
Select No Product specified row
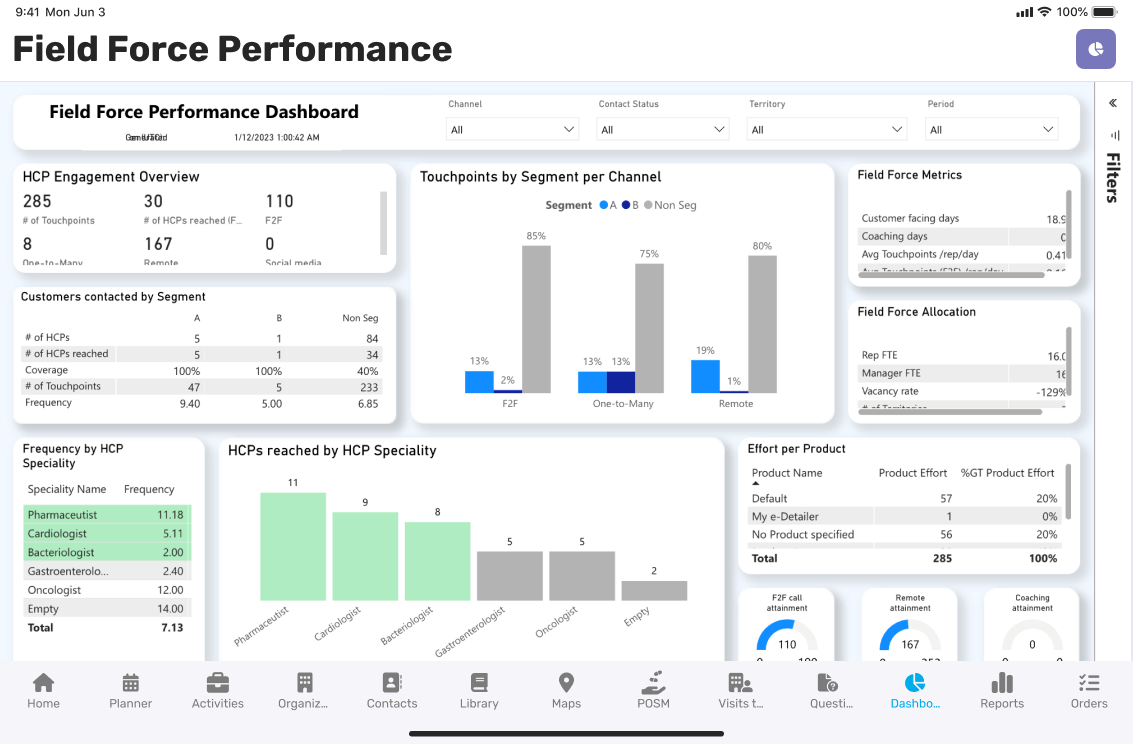tap(905, 535)
